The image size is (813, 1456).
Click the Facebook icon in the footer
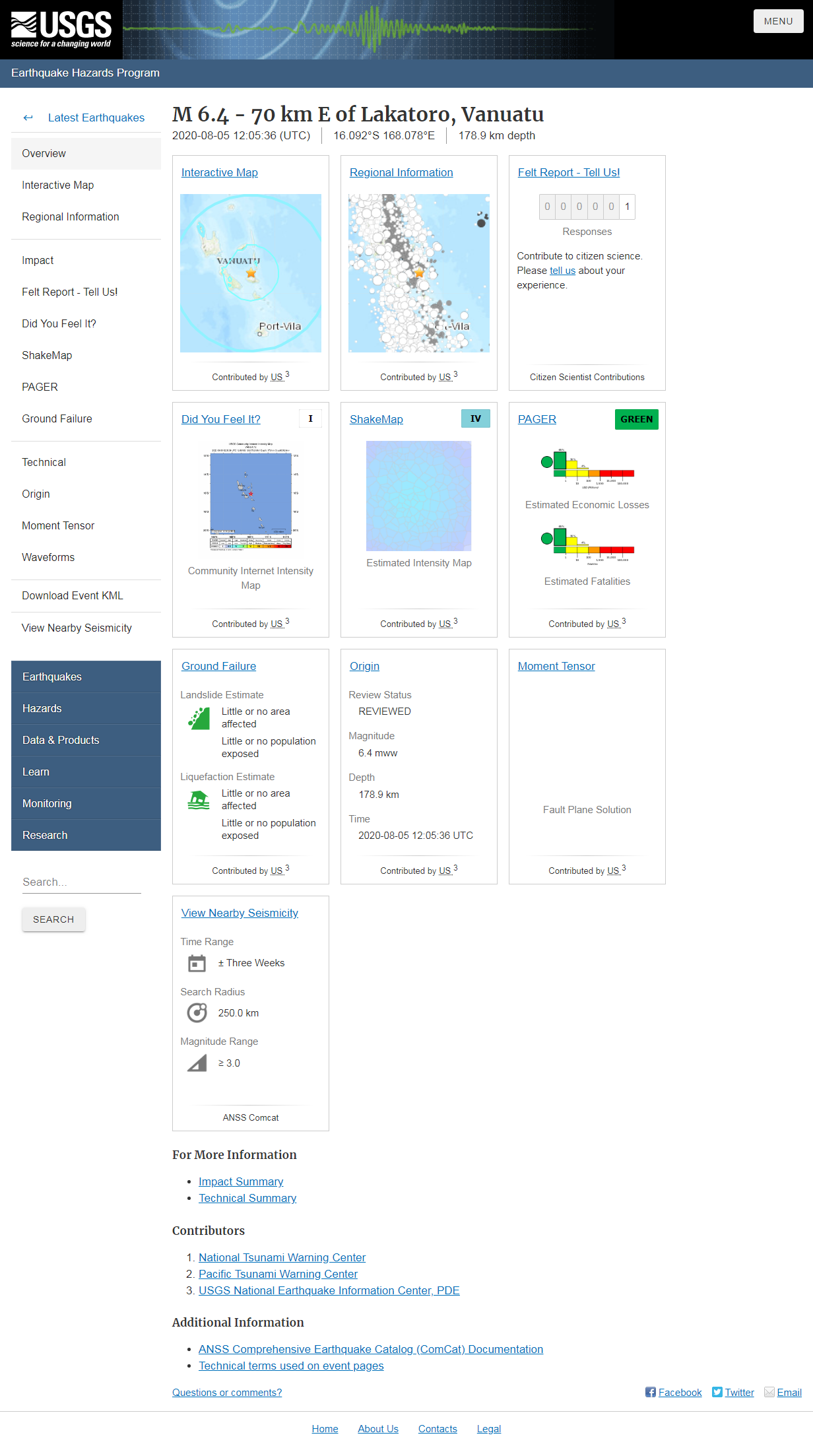pos(651,1392)
